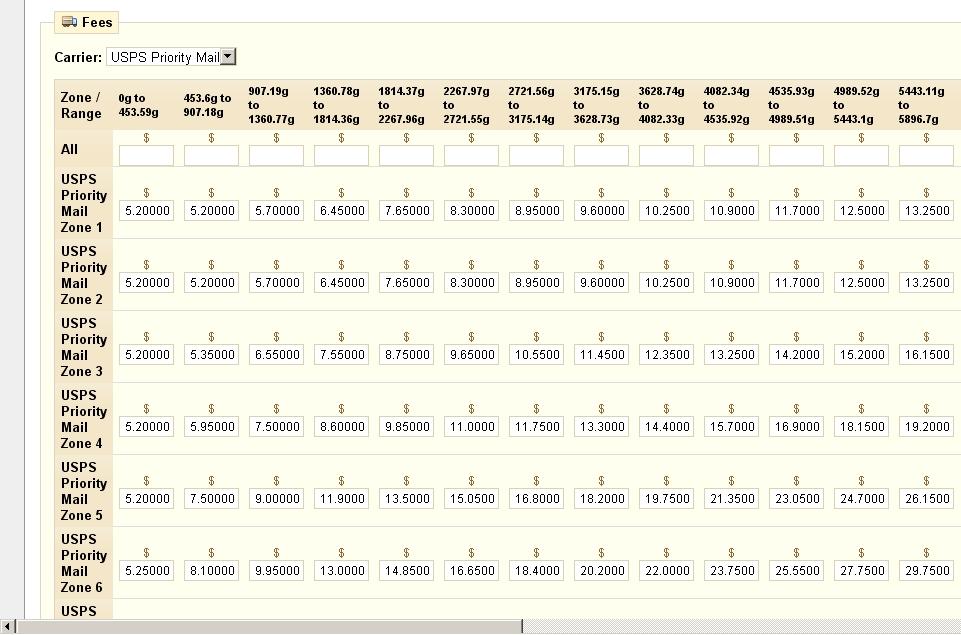Click the Zone 5 fee field showing 26.1500

(926, 499)
